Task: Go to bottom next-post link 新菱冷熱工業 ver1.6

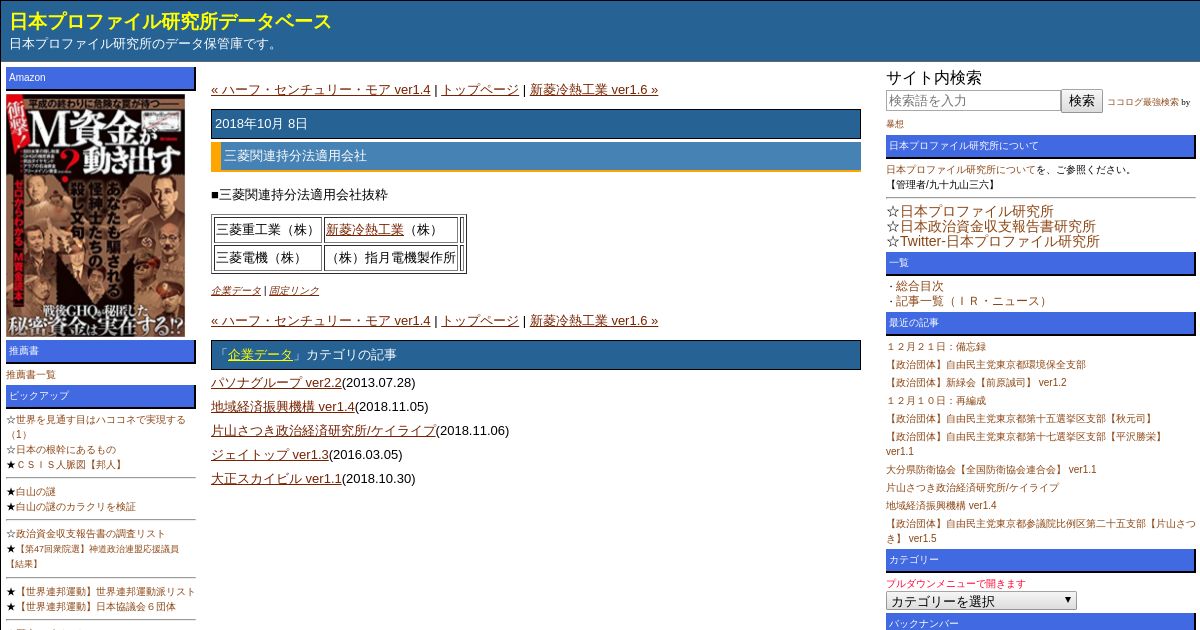Action: point(594,320)
